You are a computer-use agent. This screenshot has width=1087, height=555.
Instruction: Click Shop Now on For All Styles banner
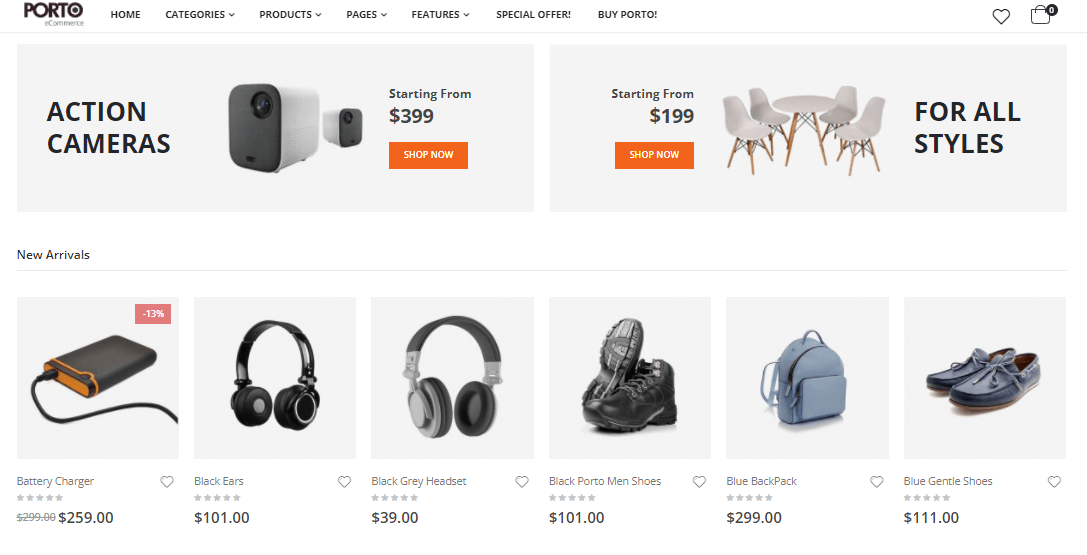654,155
